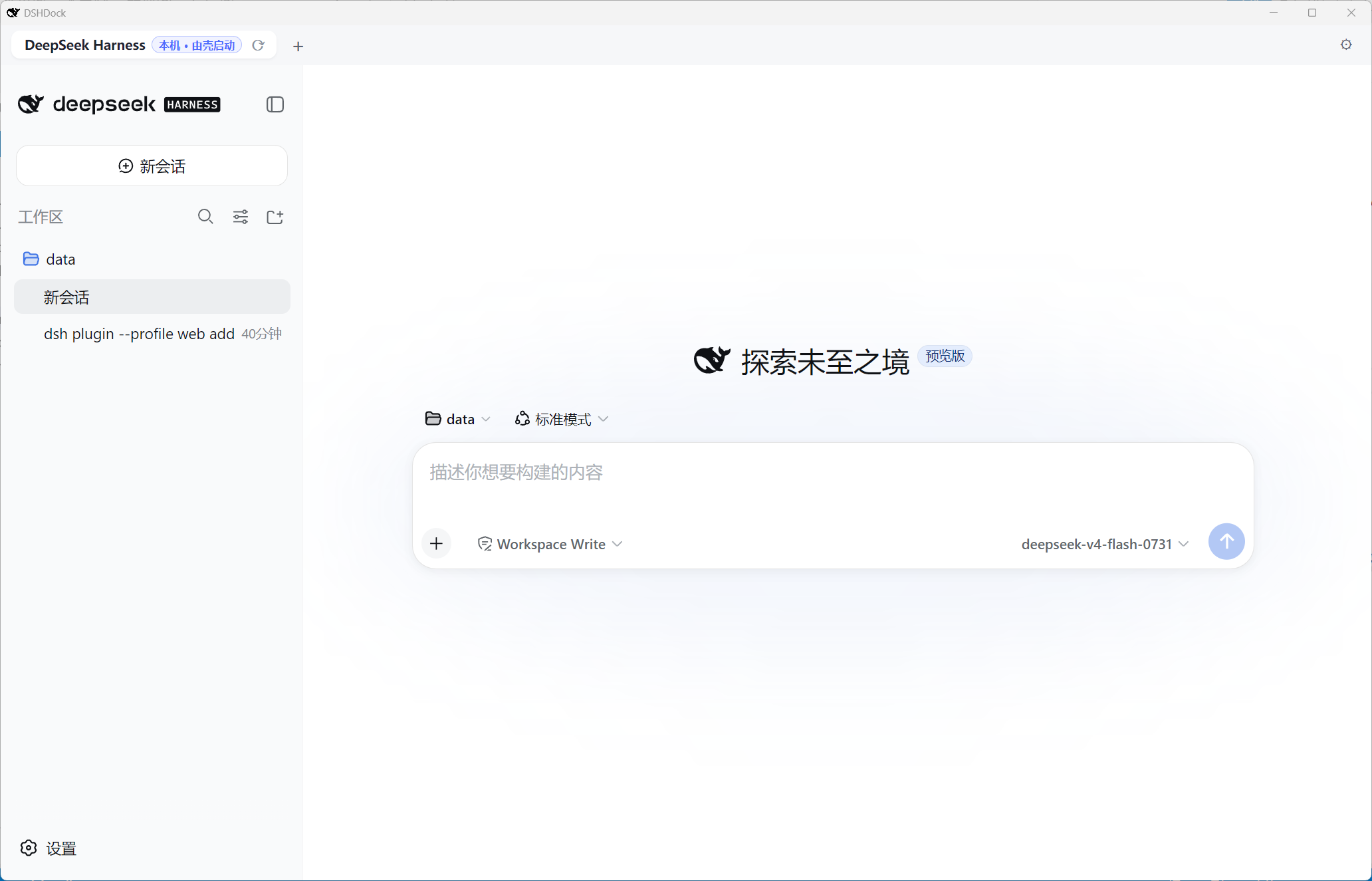Screen dimensions: 1372x881
Task: Maximize the DSHDock window
Action: (x=1312, y=13)
